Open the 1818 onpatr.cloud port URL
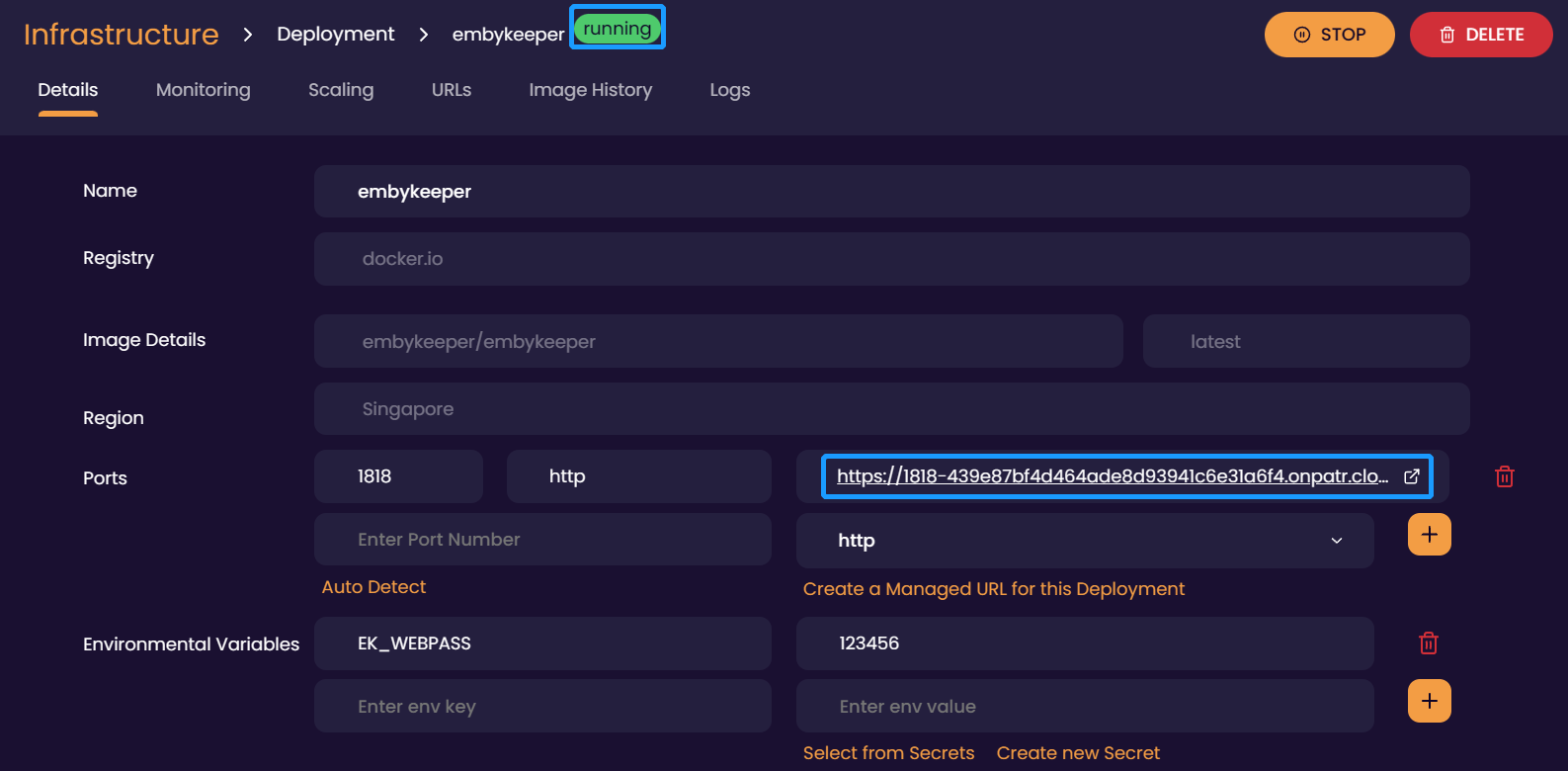The height and width of the screenshot is (771, 1568). tap(1113, 476)
